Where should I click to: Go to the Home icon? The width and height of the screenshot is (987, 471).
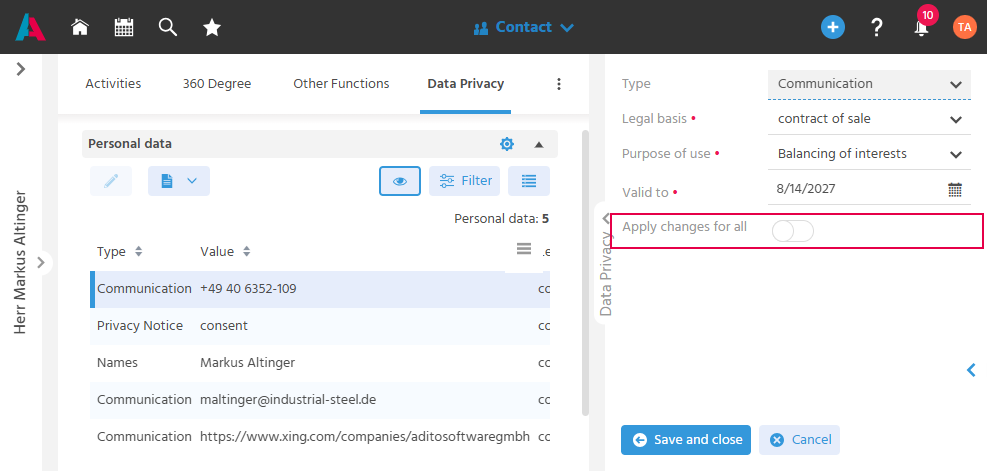pos(80,27)
